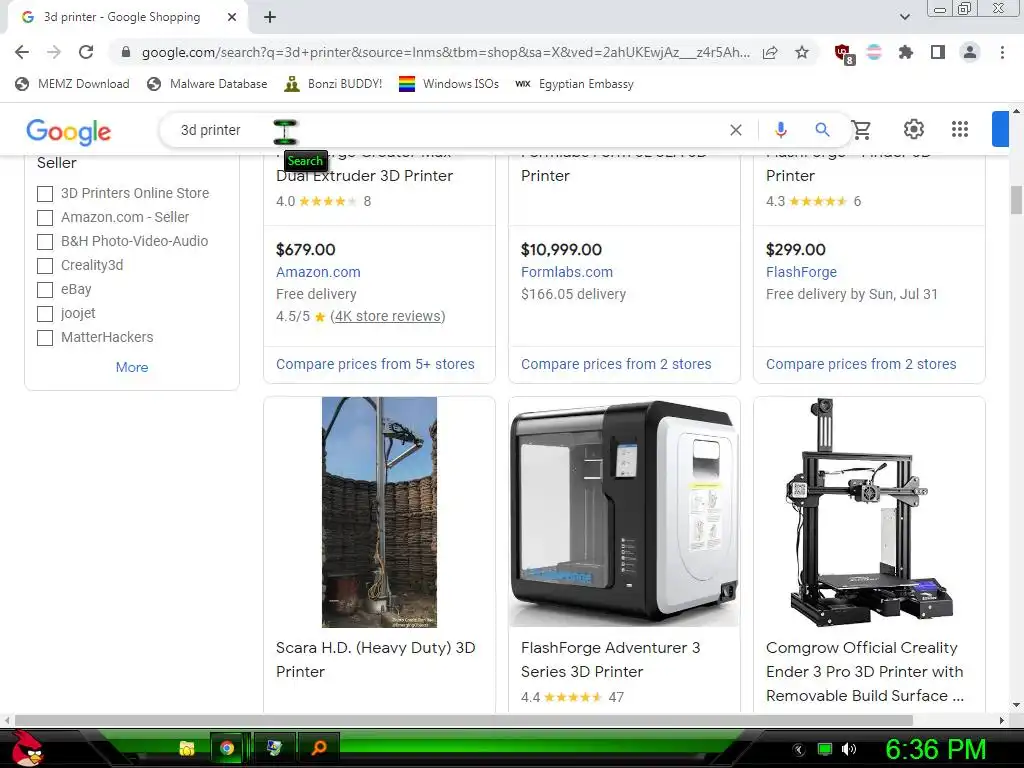Submit search with magnifier icon
Viewport: 1024px width, 768px height.
pos(822,130)
